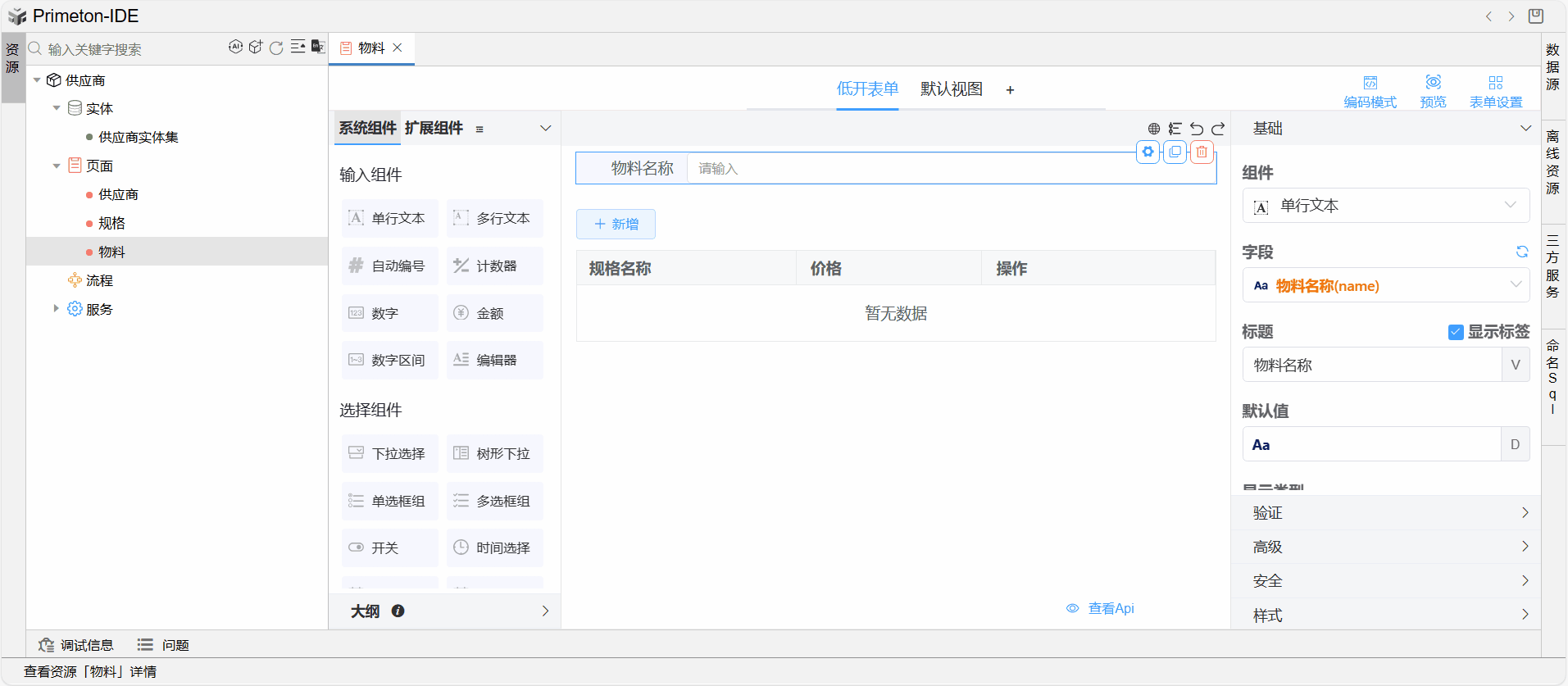This screenshot has height=686, width=1568.
Task: Switch to the 默认视图 tab
Action: pos(951,89)
